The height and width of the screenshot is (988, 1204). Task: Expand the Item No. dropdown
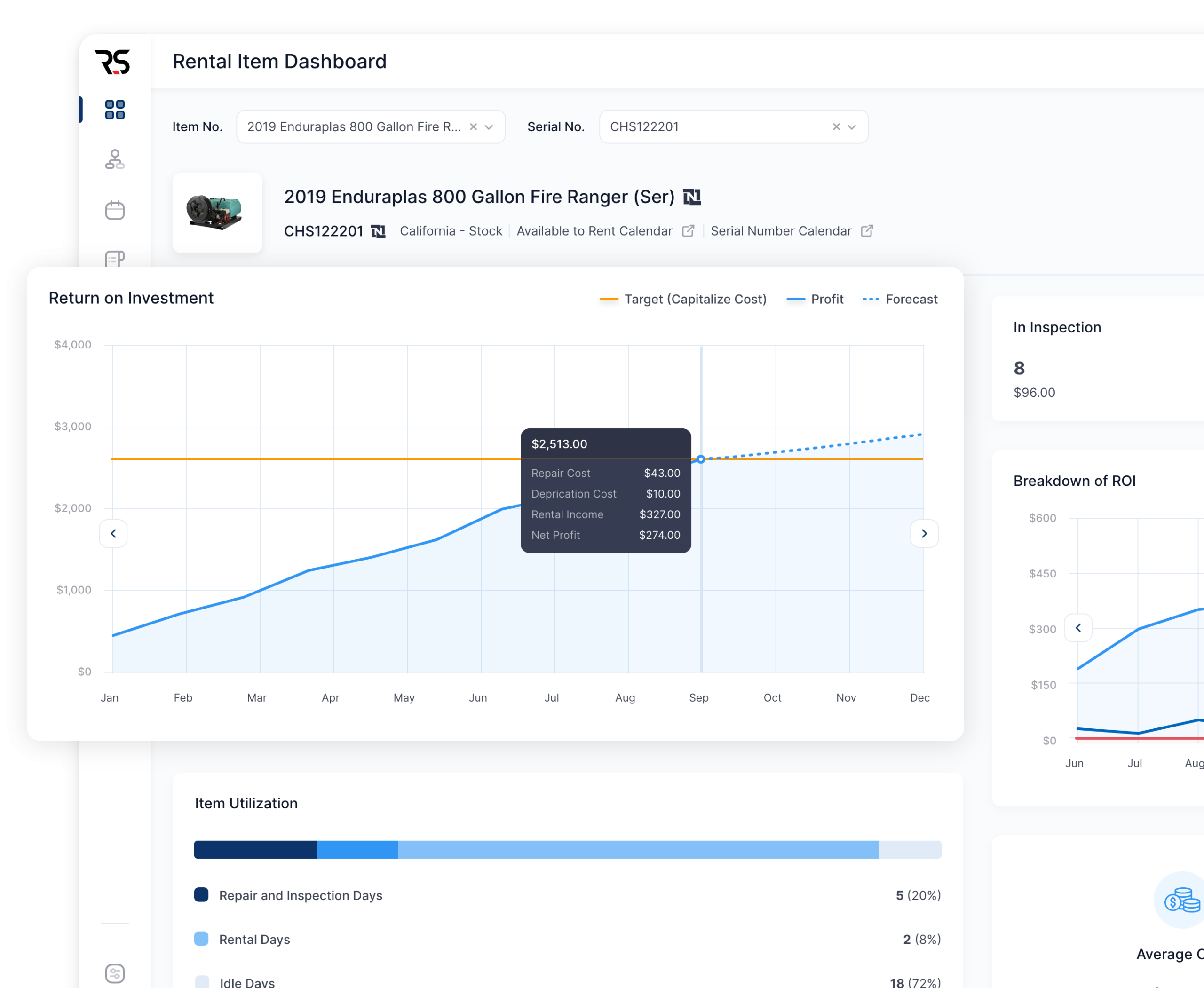coord(489,127)
